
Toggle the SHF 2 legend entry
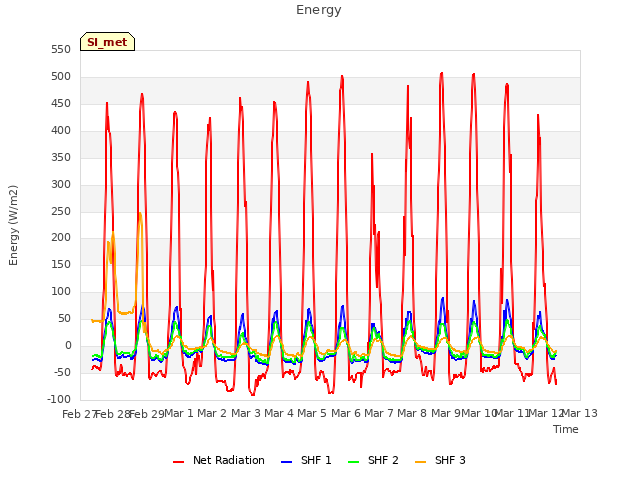373,460
